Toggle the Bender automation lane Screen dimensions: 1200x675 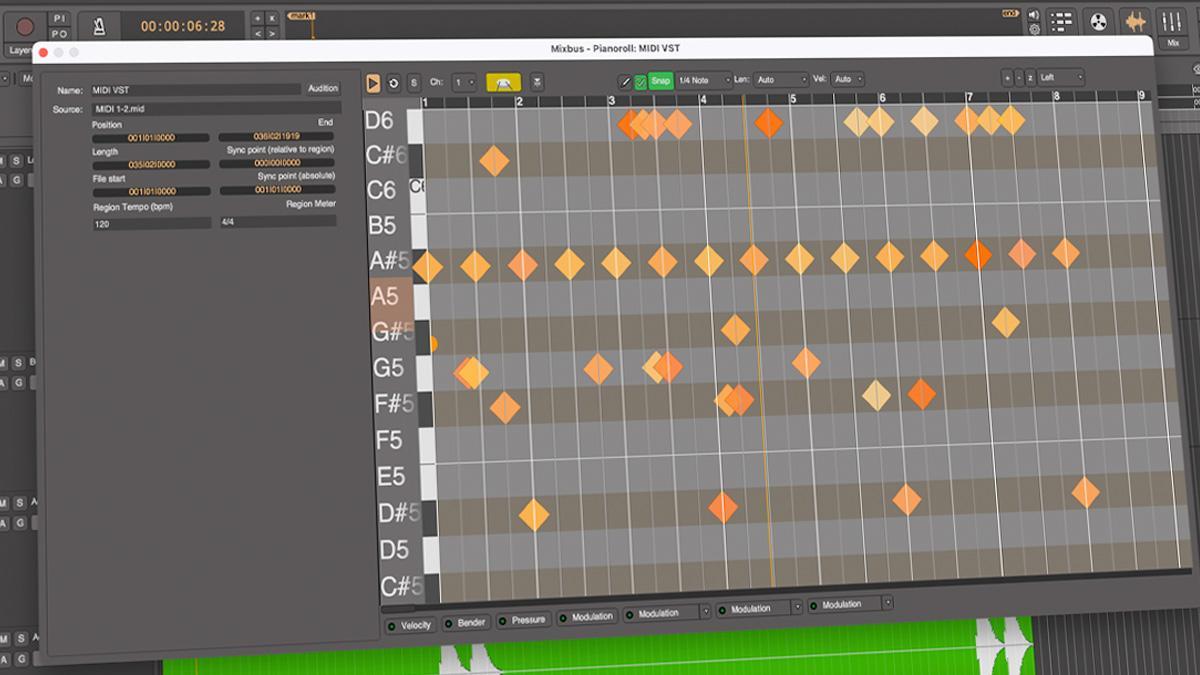[465, 622]
